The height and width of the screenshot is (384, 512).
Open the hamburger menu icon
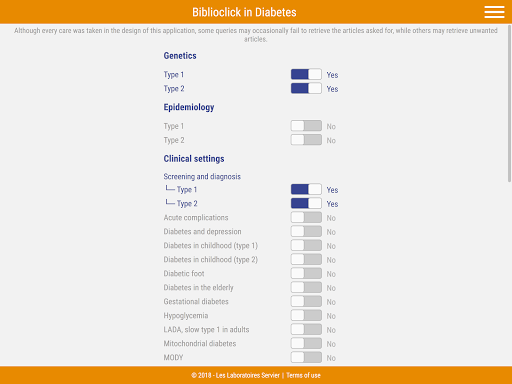click(494, 12)
